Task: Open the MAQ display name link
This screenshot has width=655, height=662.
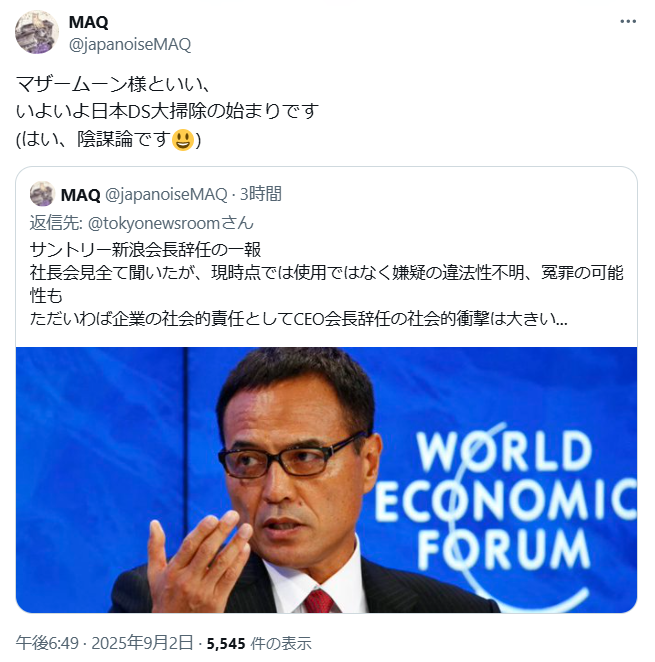Action: coord(89,22)
